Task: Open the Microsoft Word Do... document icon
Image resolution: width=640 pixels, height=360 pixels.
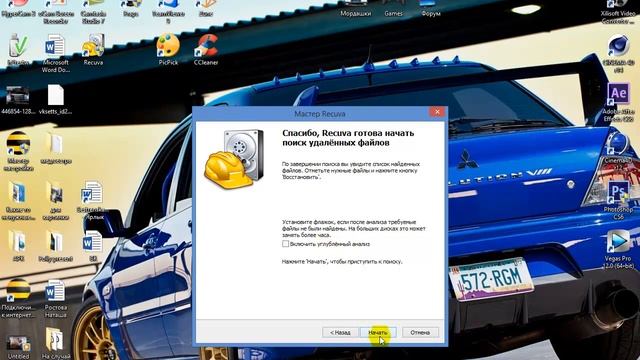Action: click(x=56, y=54)
